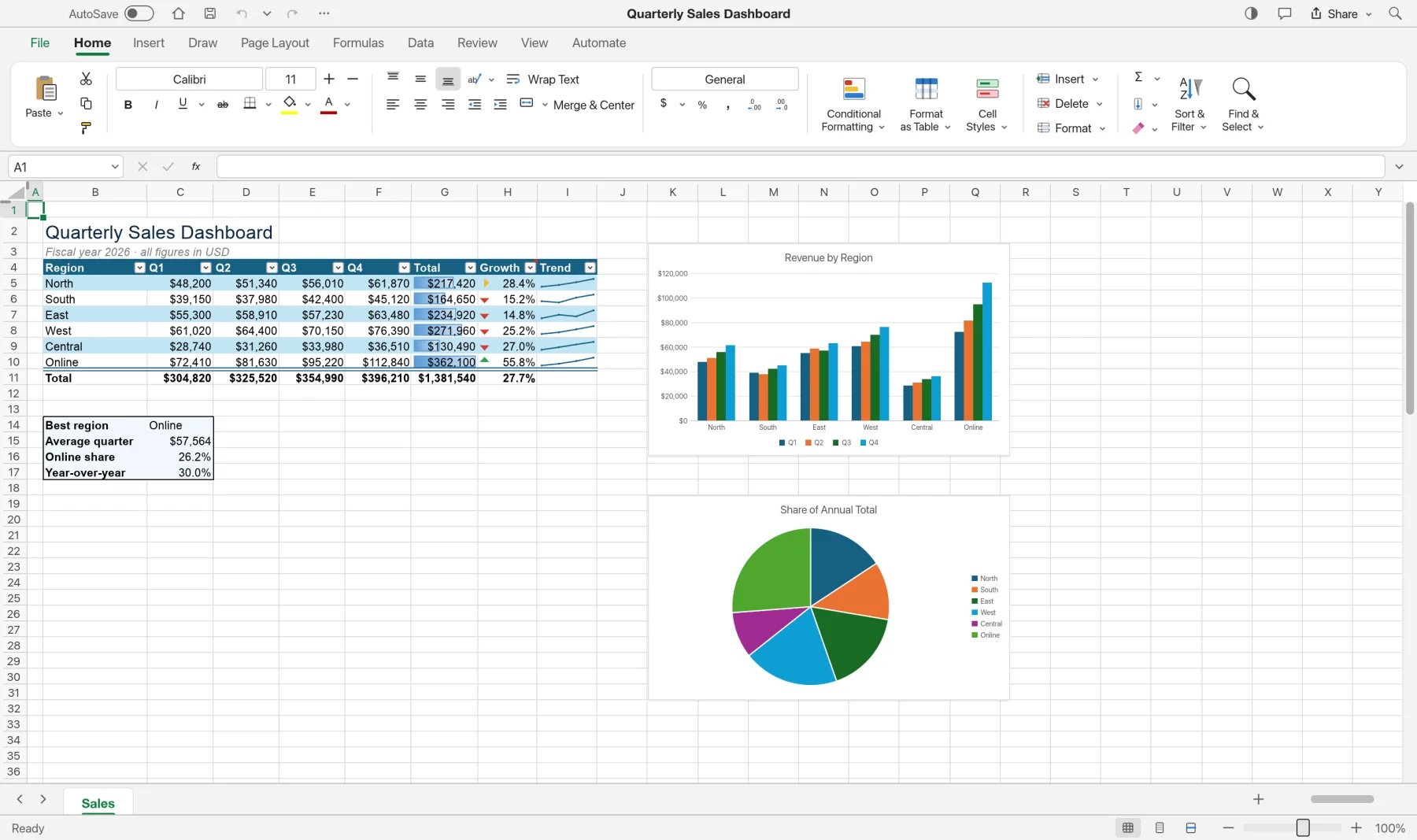Expand the Name Box dropdown arrow
Viewport: 1417px width, 840px height.
115,167
